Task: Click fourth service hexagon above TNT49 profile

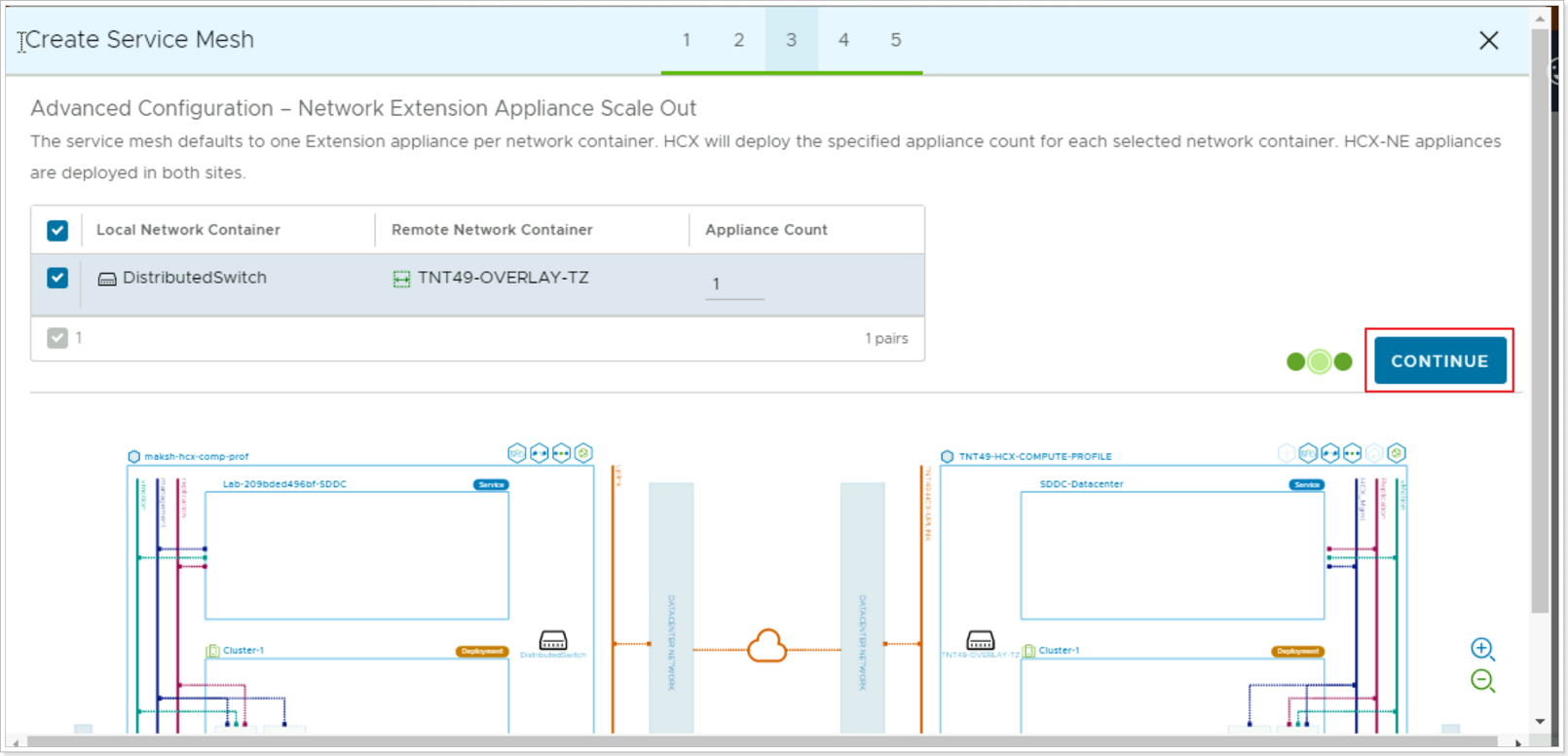Action: point(1352,453)
